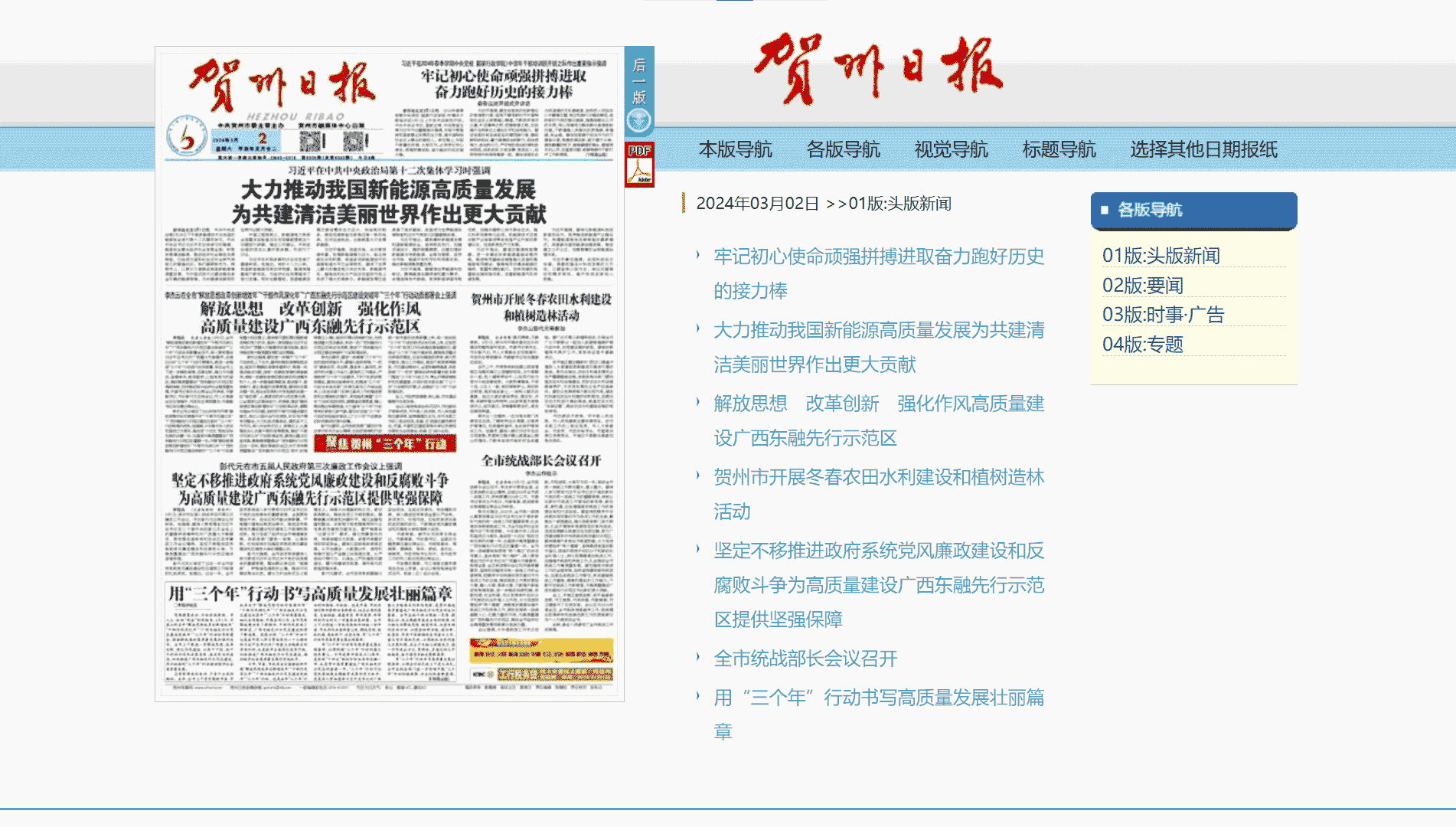Click the 贺州日报 logo in the header

point(878,69)
